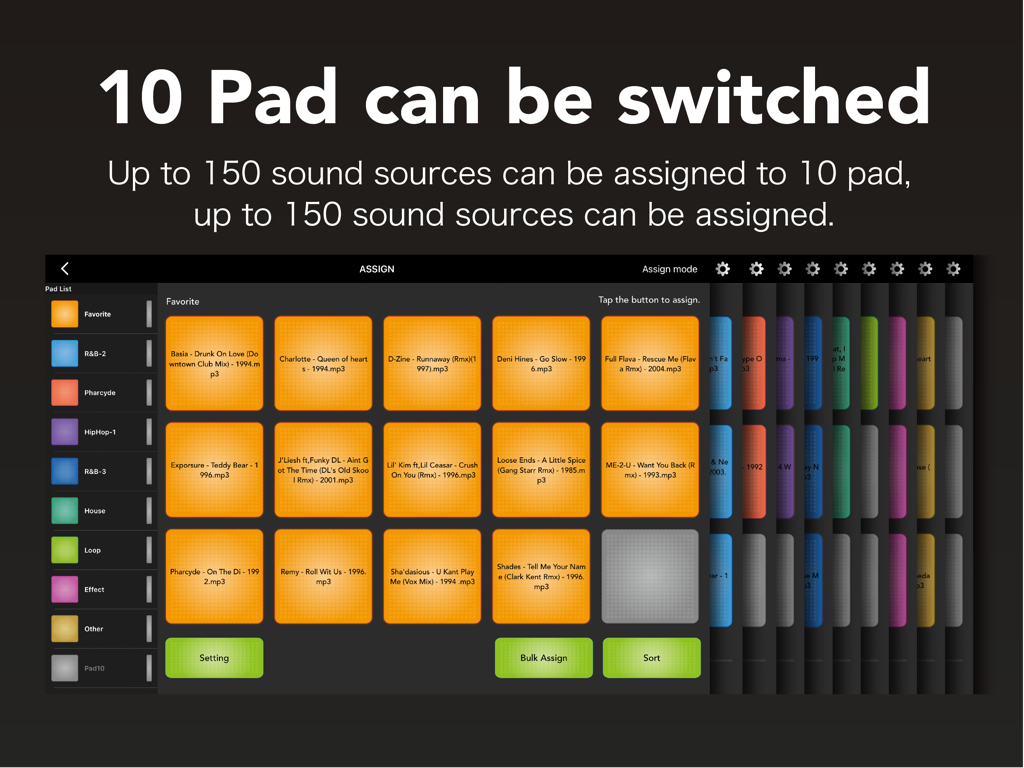Tap the orange Favorite icon in the Pad List
The height and width of the screenshot is (768, 1024).
tap(64, 313)
